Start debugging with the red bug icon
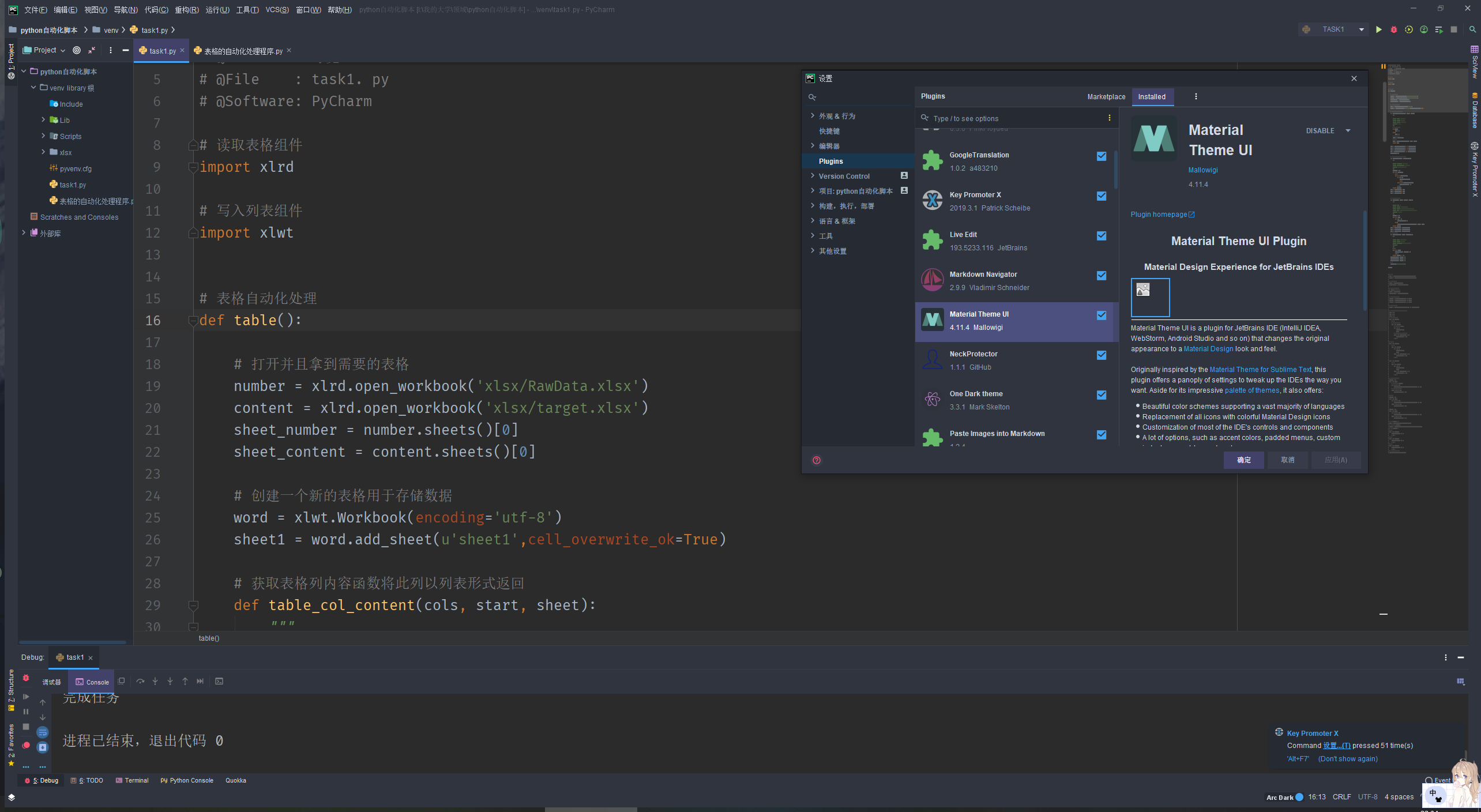Image resolution: width=1481 pixels, height=812 pixels. pyautogui.click(x=1394, y=29)
